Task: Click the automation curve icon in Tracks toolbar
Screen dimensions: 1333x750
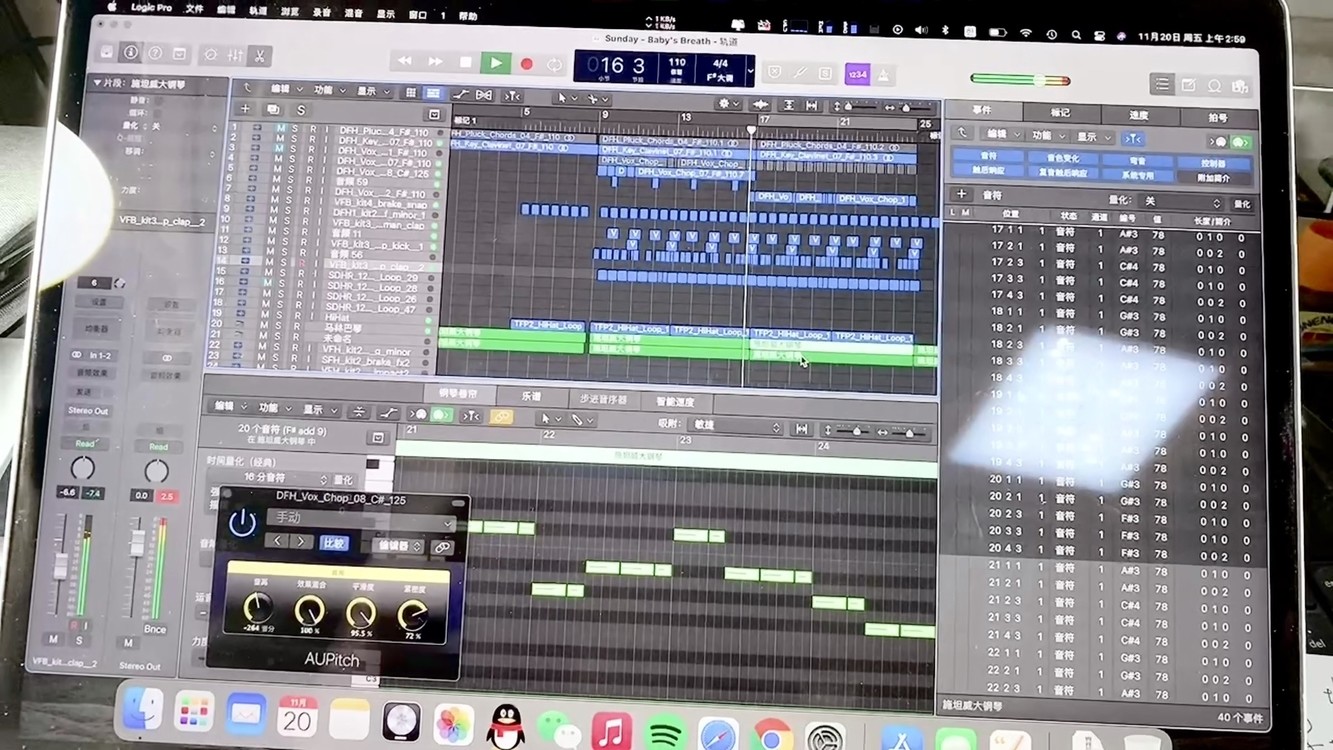Action: click(x=462, y=92)
